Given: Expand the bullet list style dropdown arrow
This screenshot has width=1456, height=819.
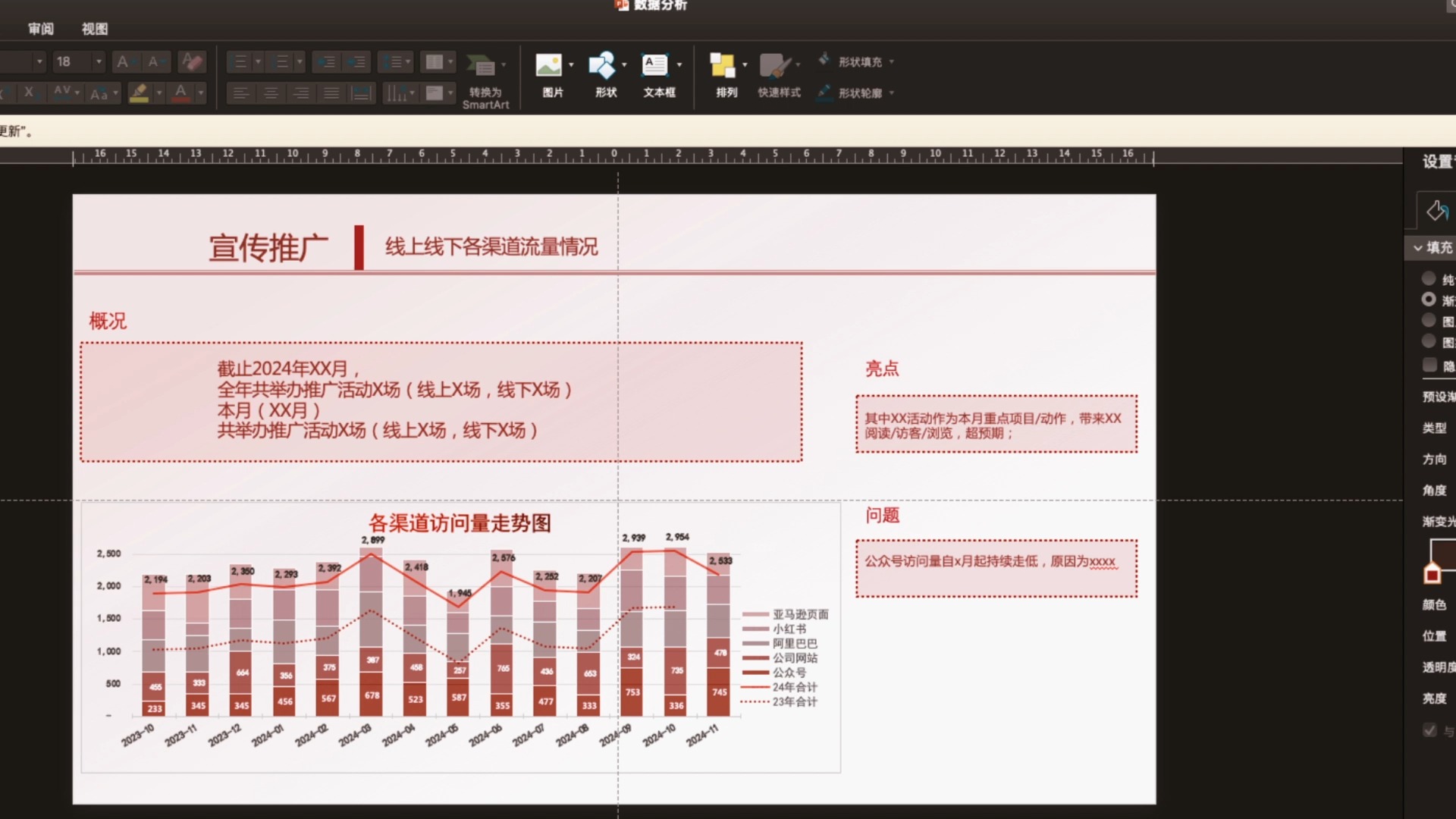Looking at the screenshot, I should pyautogui.click(x=258, y=61).
